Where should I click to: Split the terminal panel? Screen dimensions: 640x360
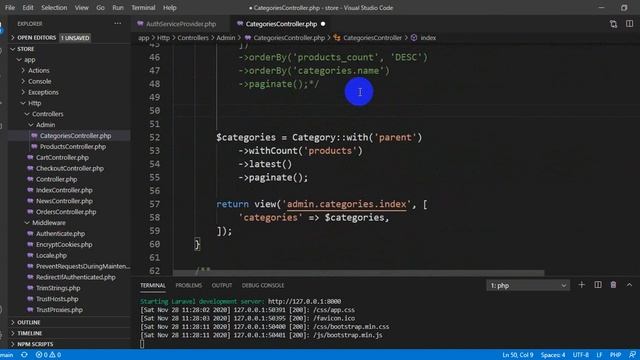pos(598,285)
